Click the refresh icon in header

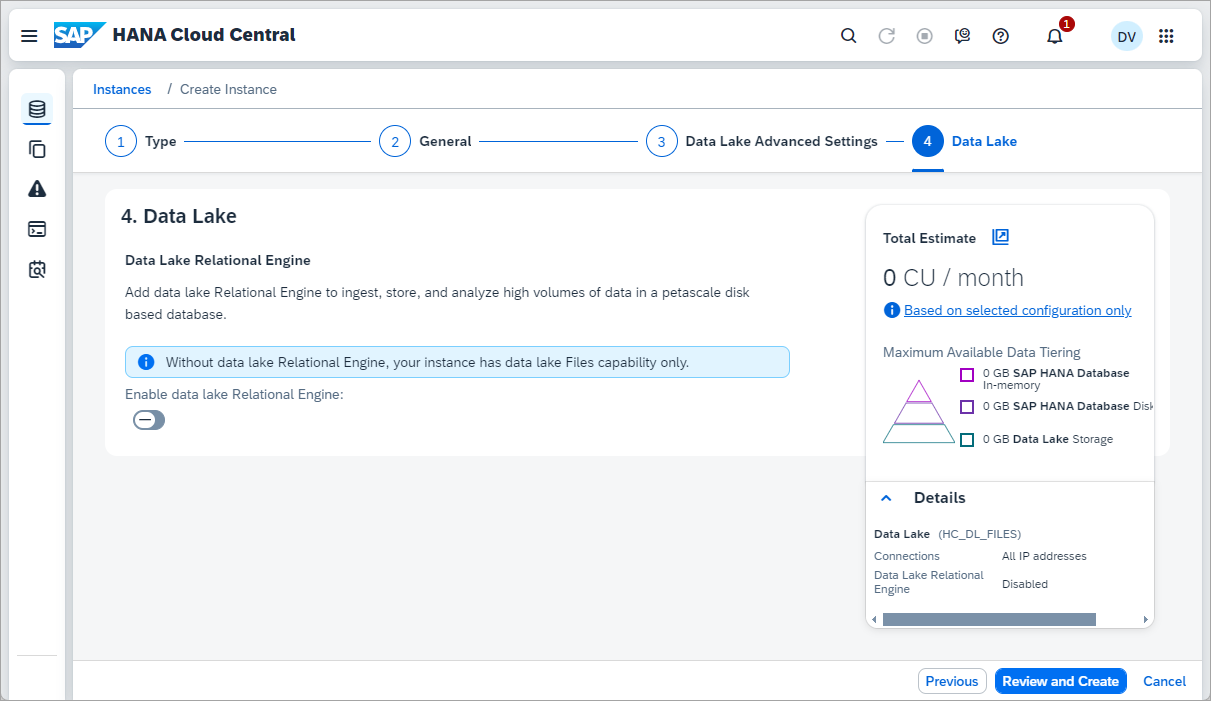click(886, 36)
